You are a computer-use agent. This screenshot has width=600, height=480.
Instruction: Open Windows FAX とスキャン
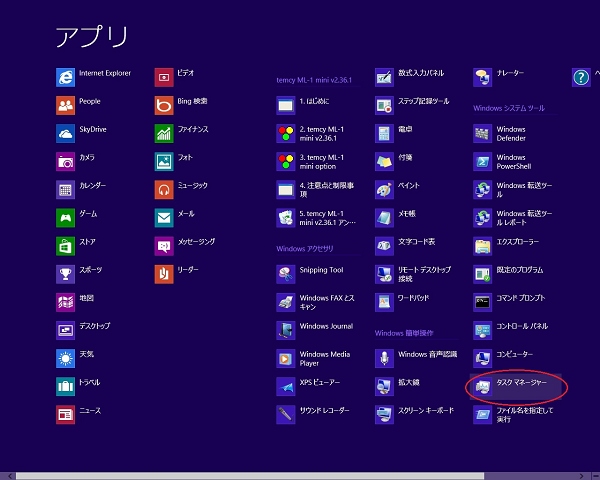285,302
